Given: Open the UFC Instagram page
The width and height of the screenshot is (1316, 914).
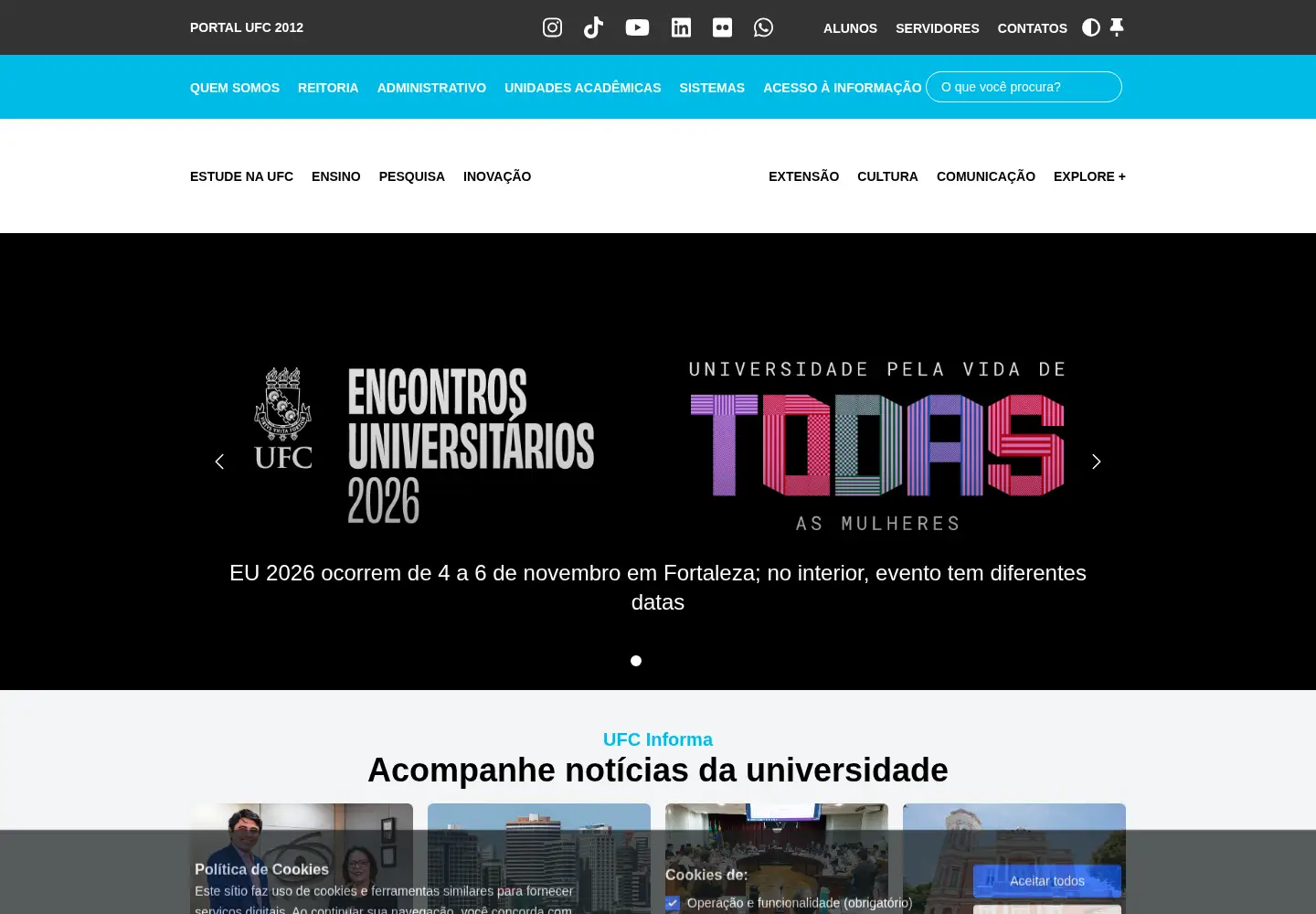Looking at the screenshot, I should 552,27.
